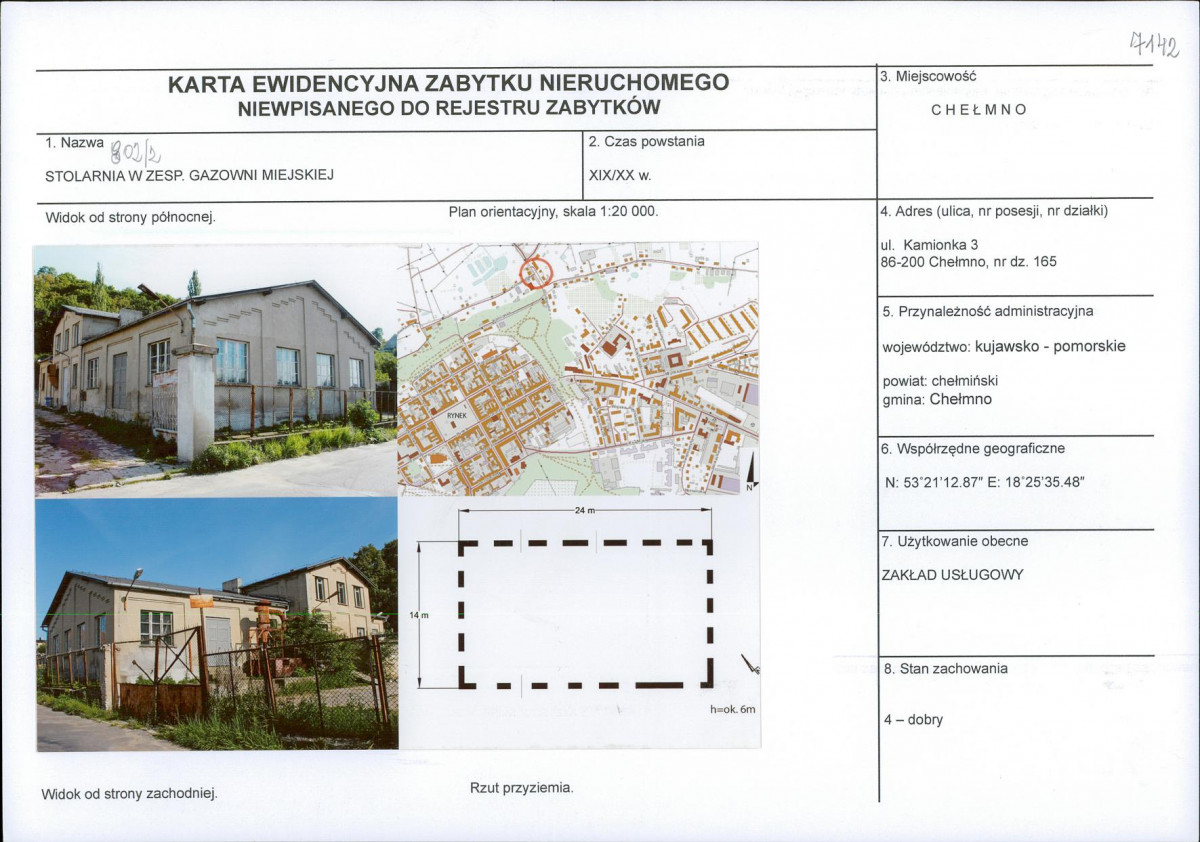This screenshot has height=842, width=1200.
Task: Click the north arrow on the map
Action: pyautogui.click(x=749, y=472)
